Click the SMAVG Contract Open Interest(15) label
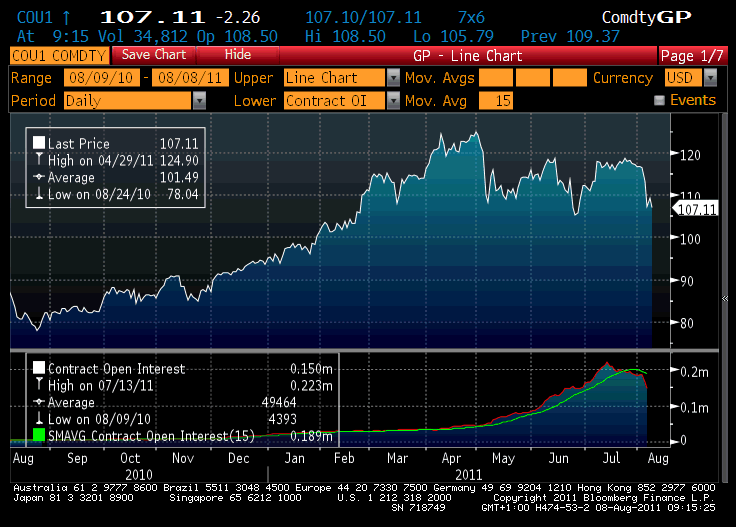 (x=151, y=436)
